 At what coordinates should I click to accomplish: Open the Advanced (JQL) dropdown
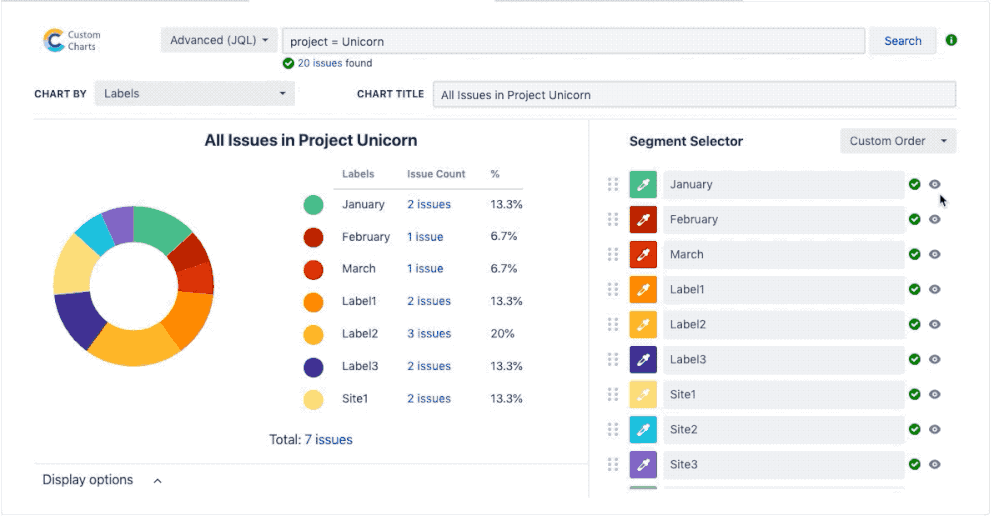point(219,40)
